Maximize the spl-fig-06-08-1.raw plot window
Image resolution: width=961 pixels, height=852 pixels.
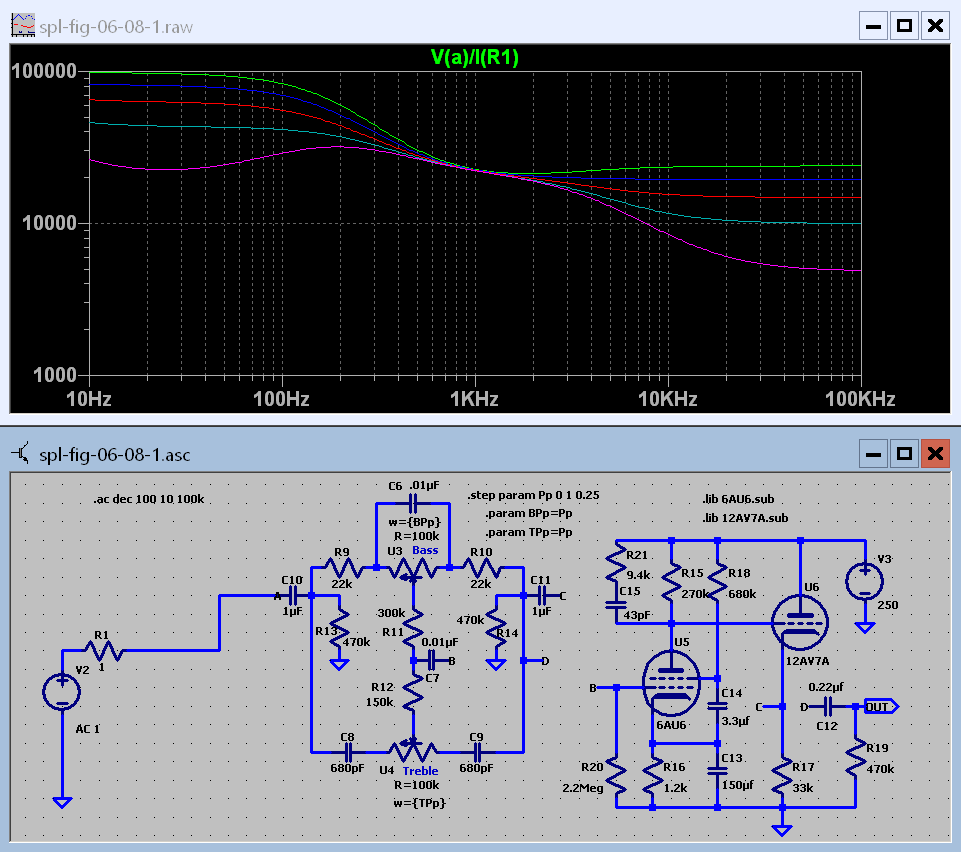(904, 26)
